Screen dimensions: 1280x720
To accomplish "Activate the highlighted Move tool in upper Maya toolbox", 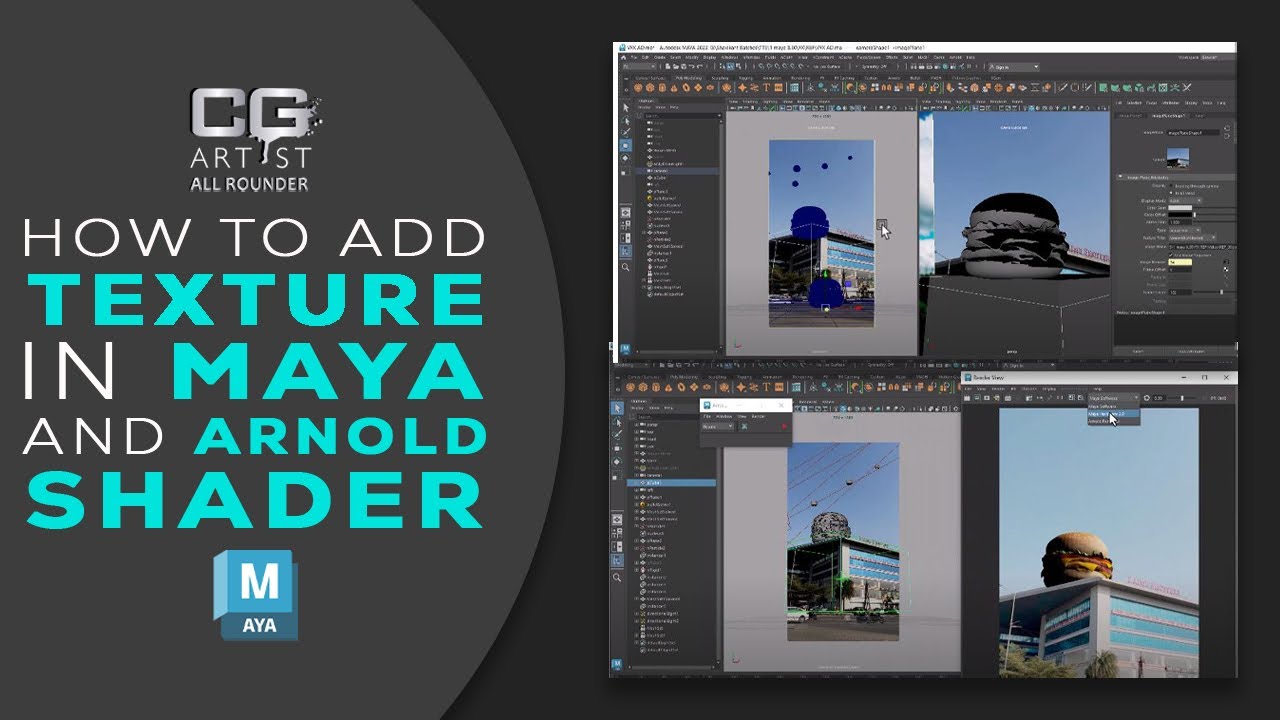I will (625, 145).
